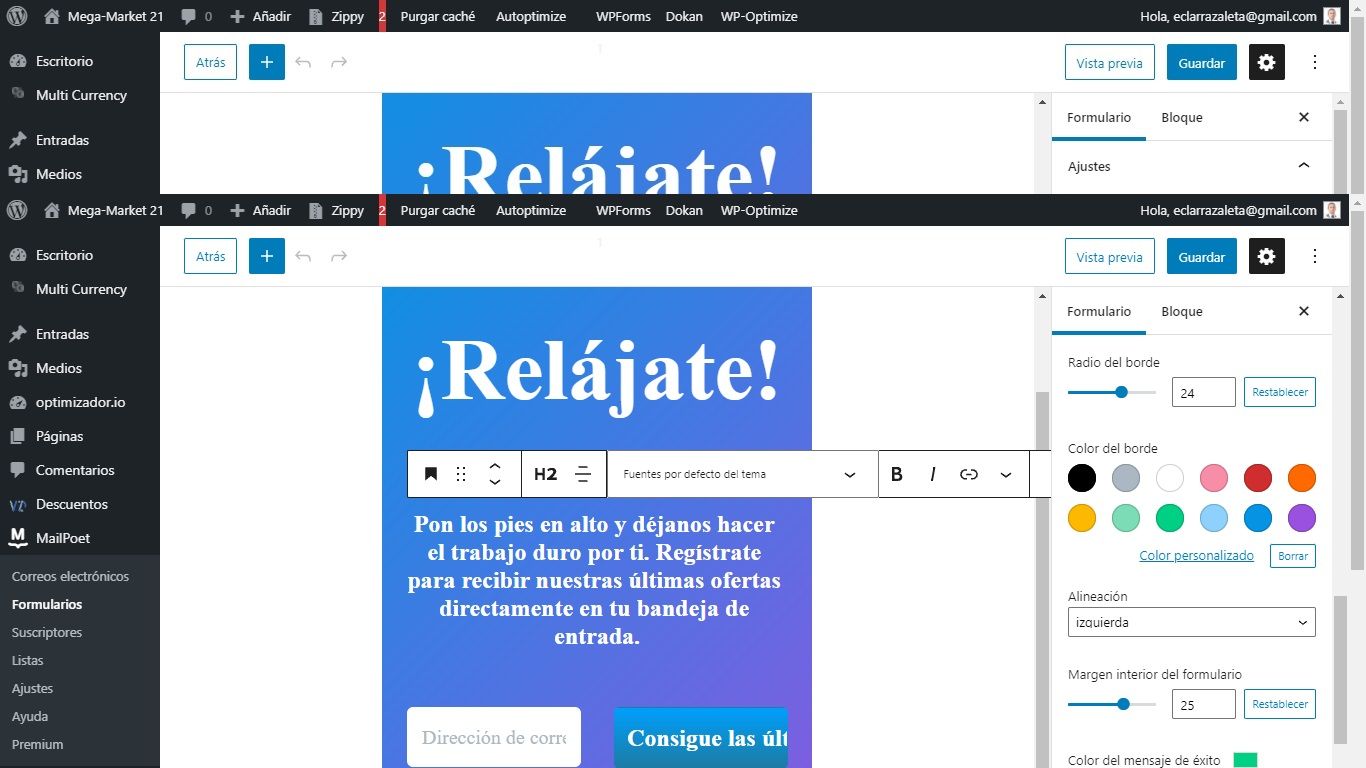Select the light mint green border swatch
This screenshot has width=1366, height=768.
coord(1126,518)
